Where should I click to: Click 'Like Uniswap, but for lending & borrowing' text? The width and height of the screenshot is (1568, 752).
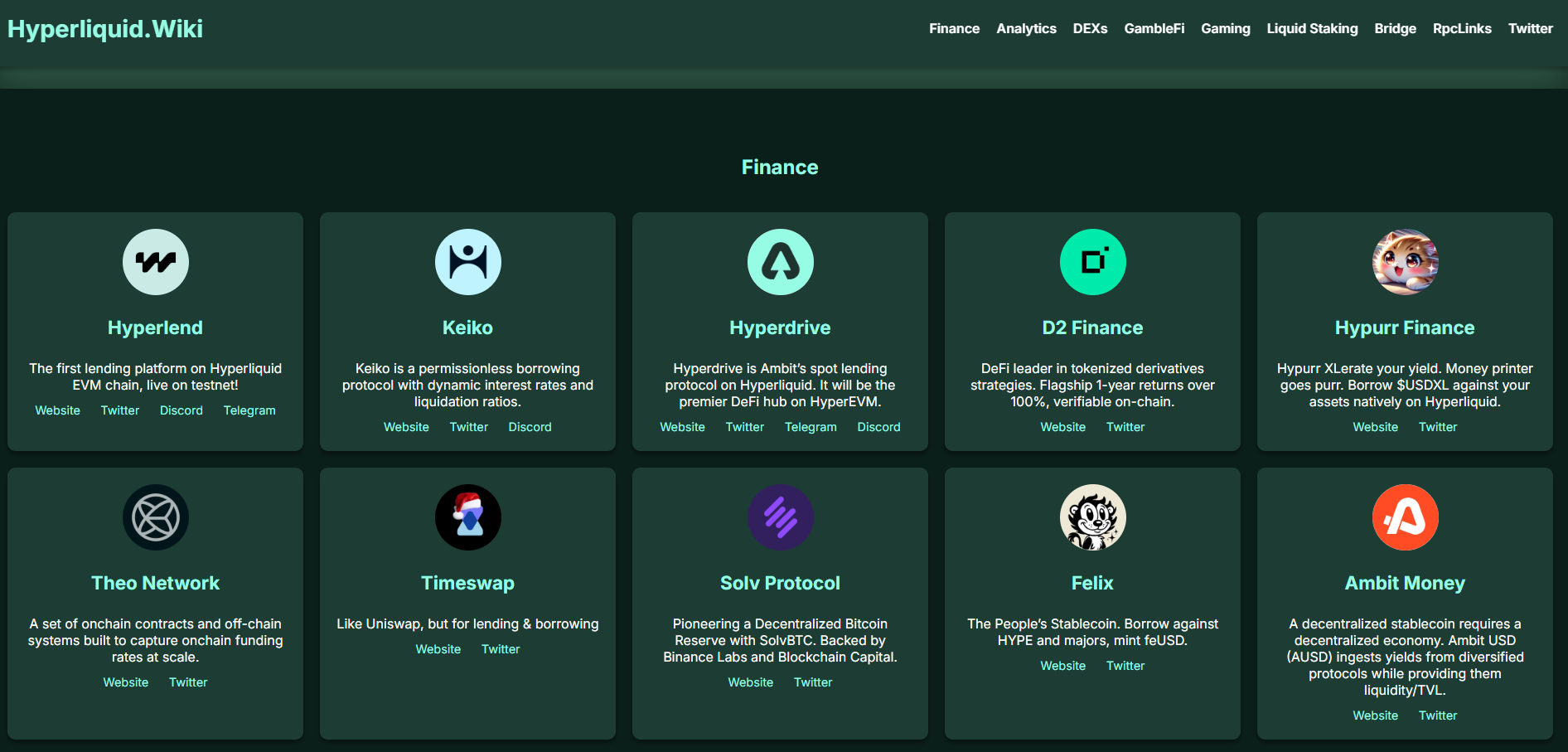coord(467,623)
